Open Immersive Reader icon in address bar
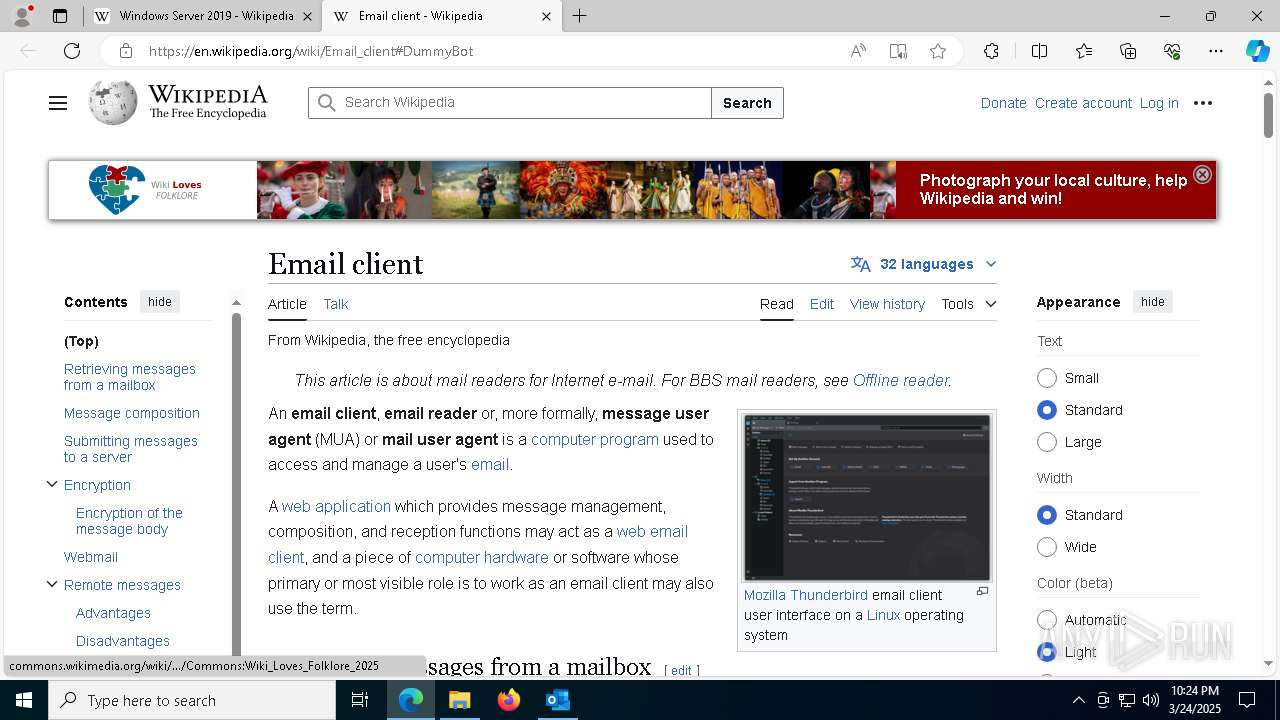 point(898,51)
